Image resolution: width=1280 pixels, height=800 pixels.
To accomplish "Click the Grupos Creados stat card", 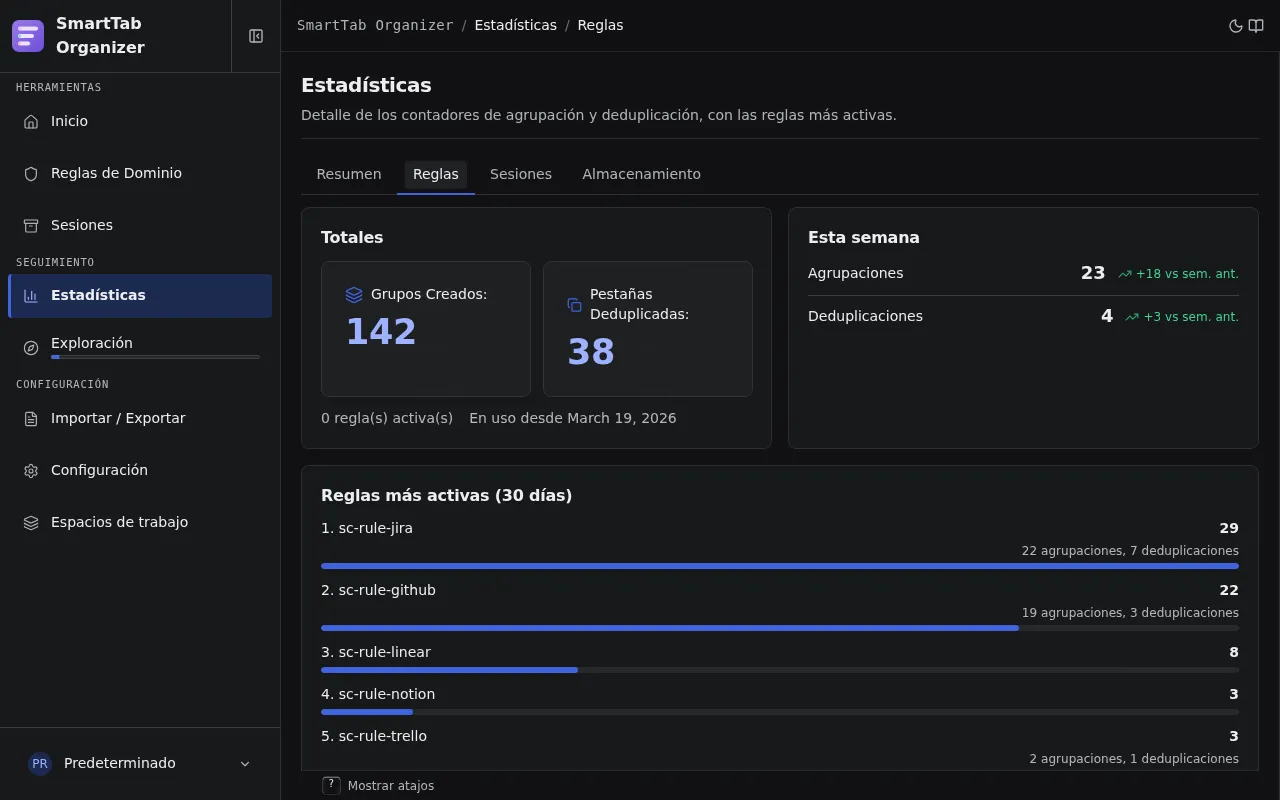I will (x=426, y=329).
